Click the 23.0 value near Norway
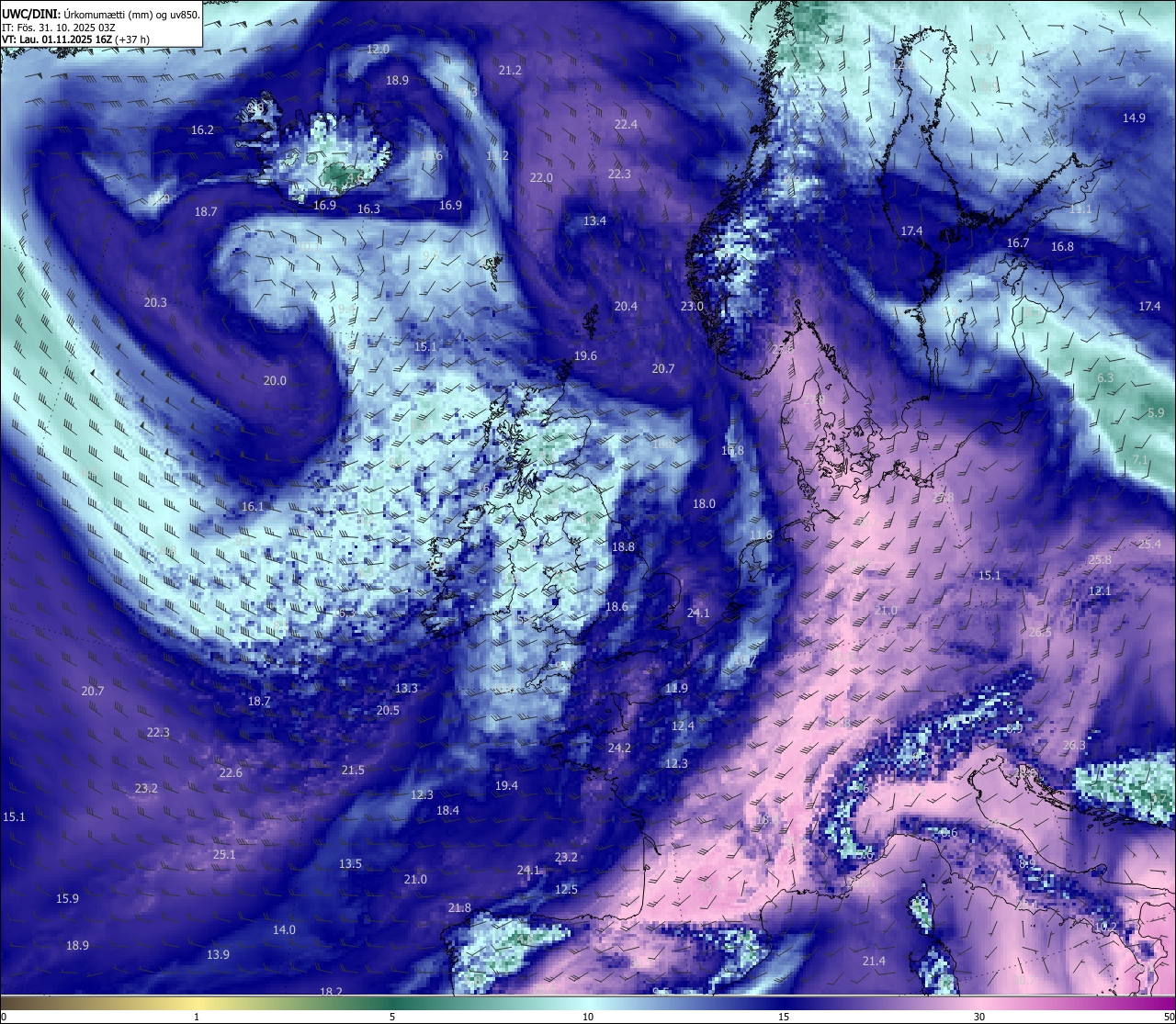Viewport: 1176px width, 1024px height. (x=692, y=306)
